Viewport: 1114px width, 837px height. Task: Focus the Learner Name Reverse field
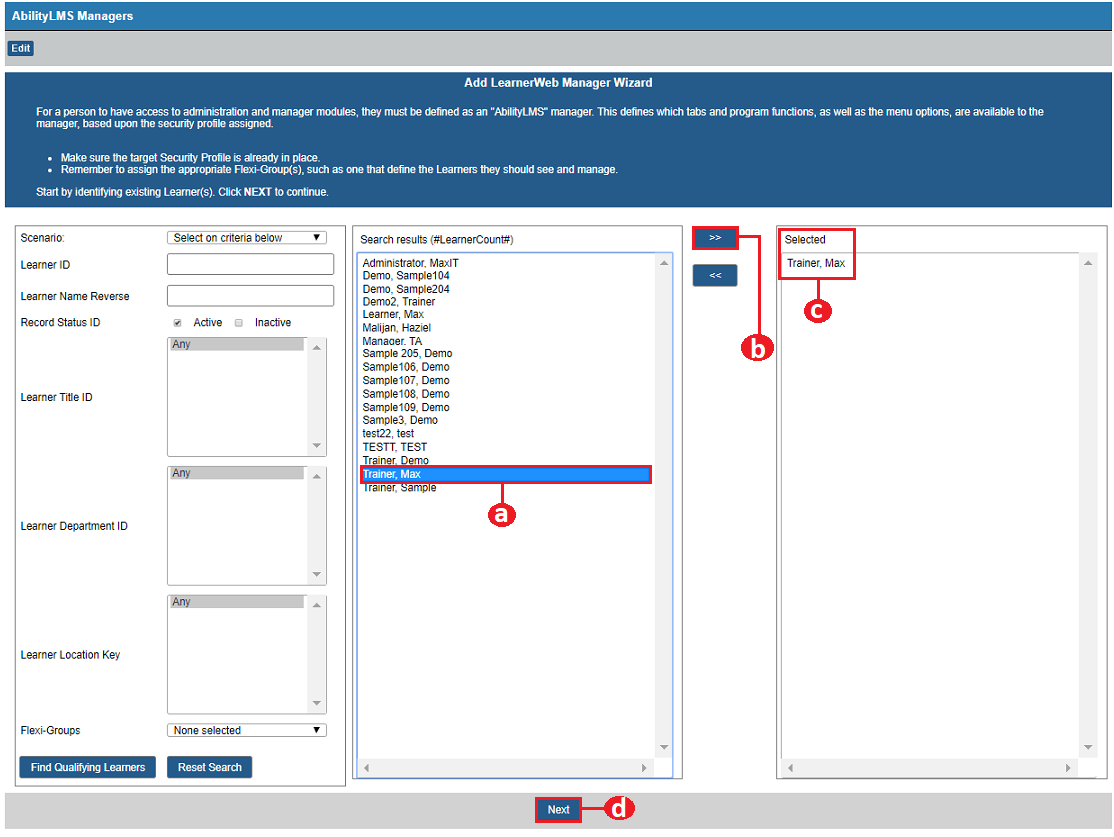[x=250, y=296]
